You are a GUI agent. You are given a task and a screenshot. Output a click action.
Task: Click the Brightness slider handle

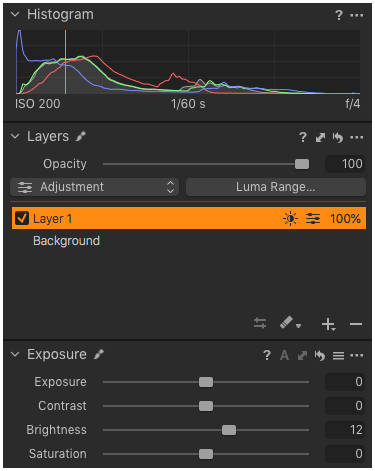pyautogui.click(x=229, y=430)
